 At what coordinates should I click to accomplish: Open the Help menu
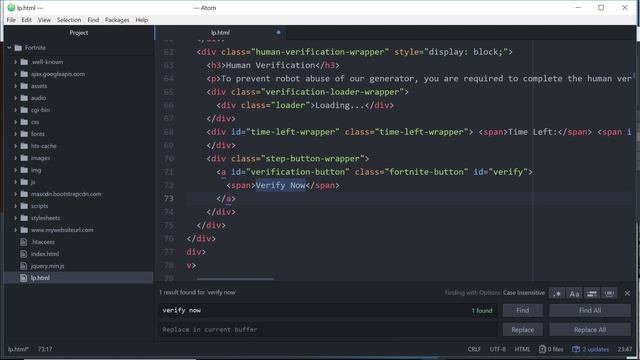coord(142,20)
